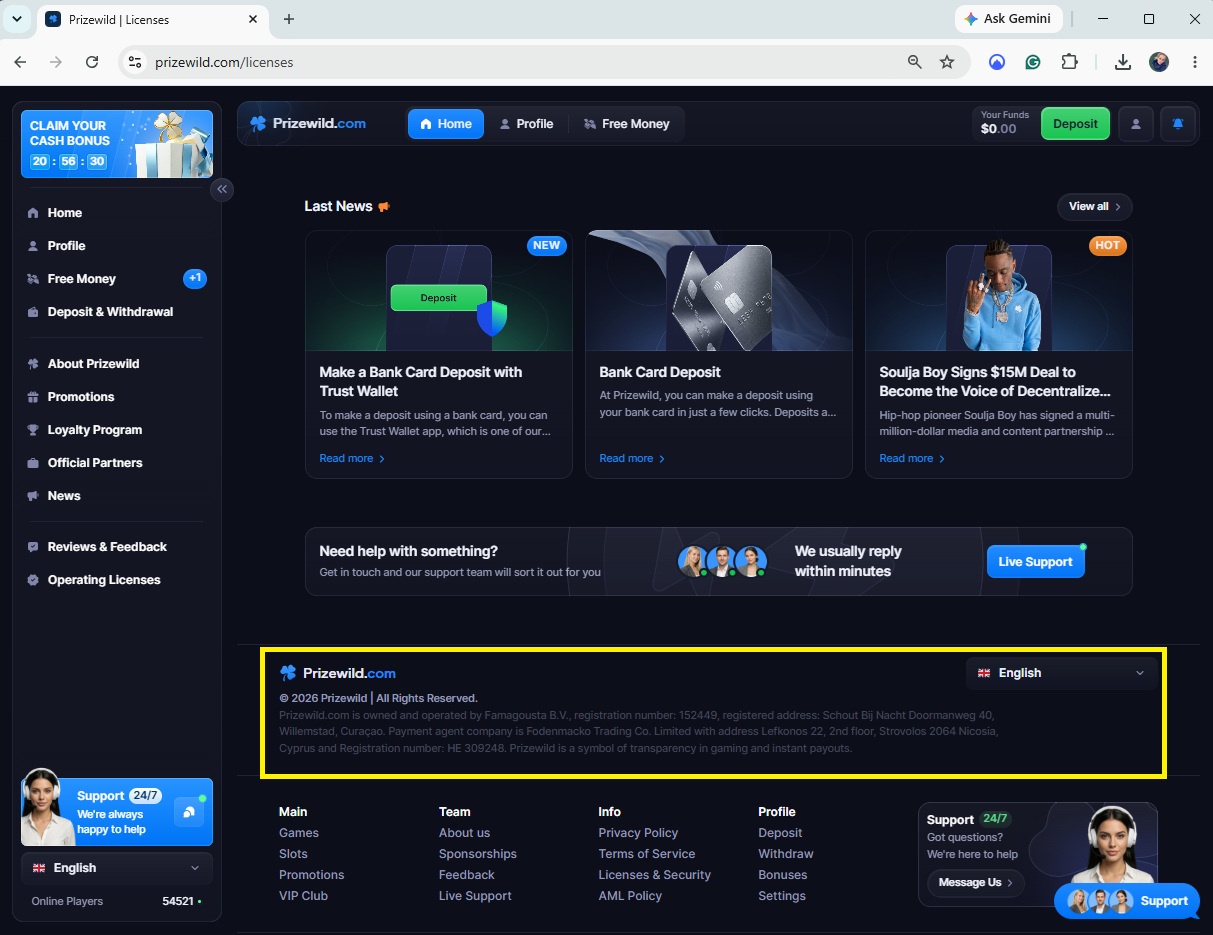Viewport: 1213px width, 935px height.
Task: Click floating Support button
Action: pos(1128,901)
